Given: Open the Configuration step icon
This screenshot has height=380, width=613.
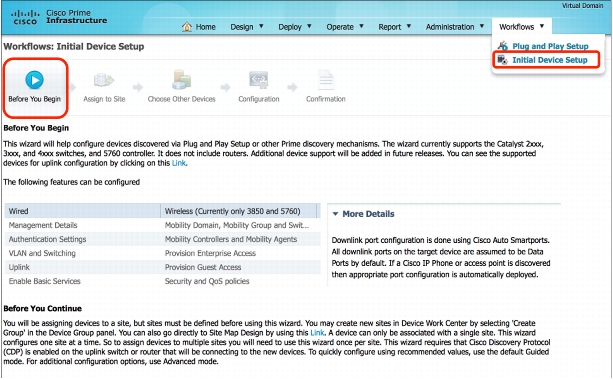Looking at the screenshot, I should point(259,80).
